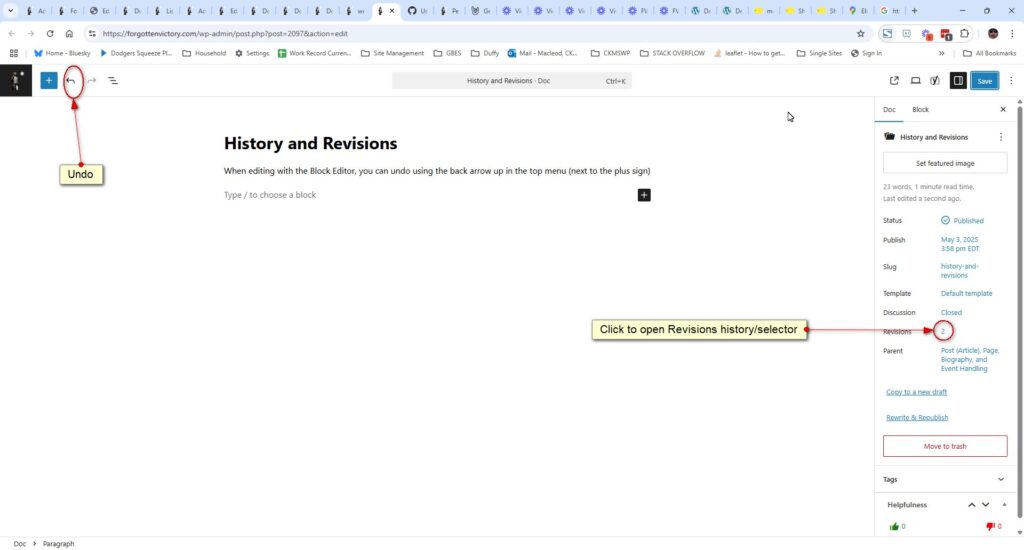This screenshot has width=1024, height=550.
Task: Reload the browser page
Action: click(x=50, y=33)
